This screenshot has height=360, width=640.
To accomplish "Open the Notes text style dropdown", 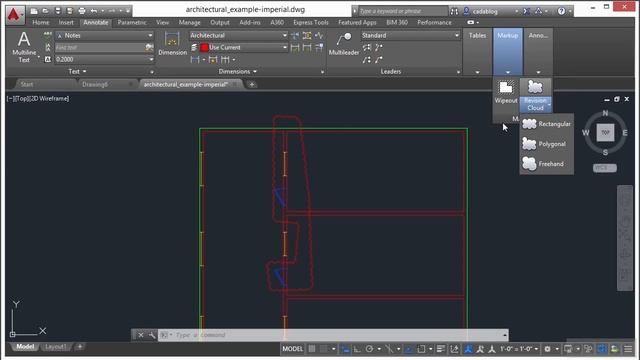I will (x=105, y=36).
